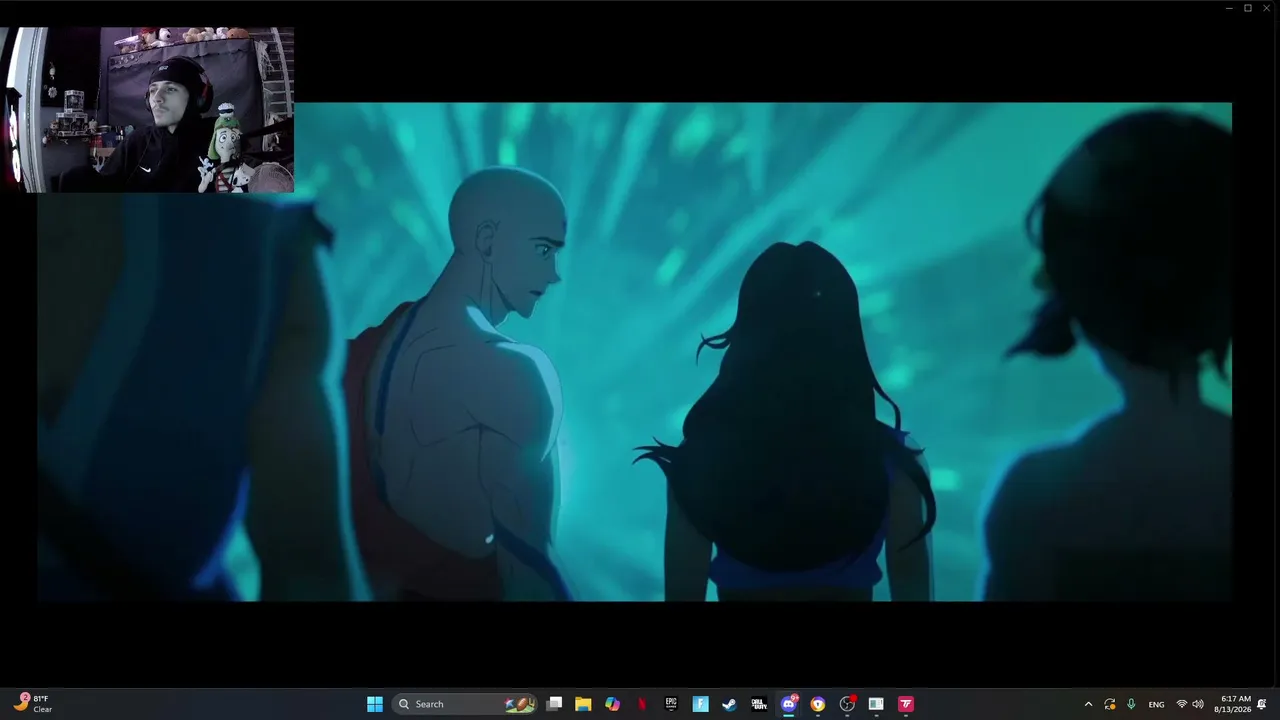Screen dimensions: 1280x720
Task: Open Netflix from the taskbar
Action: (x=642, y=704)
